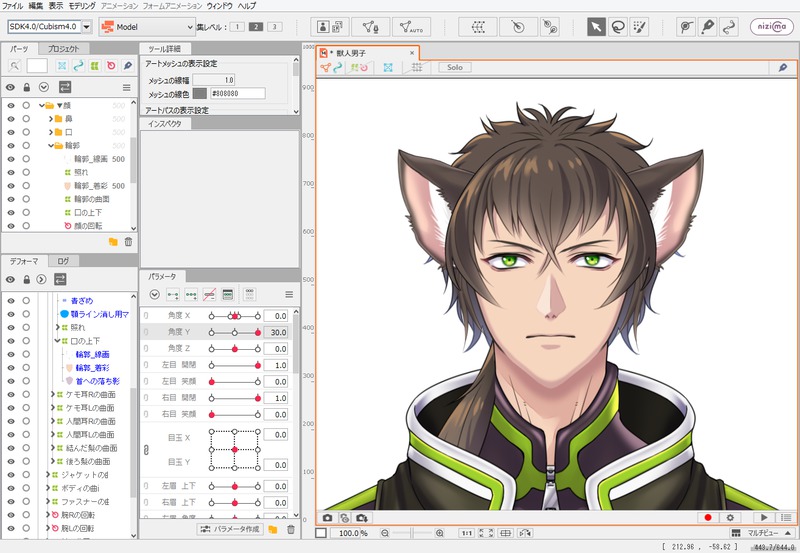Click the snapshot camera icon below canvas

point(328,518)
